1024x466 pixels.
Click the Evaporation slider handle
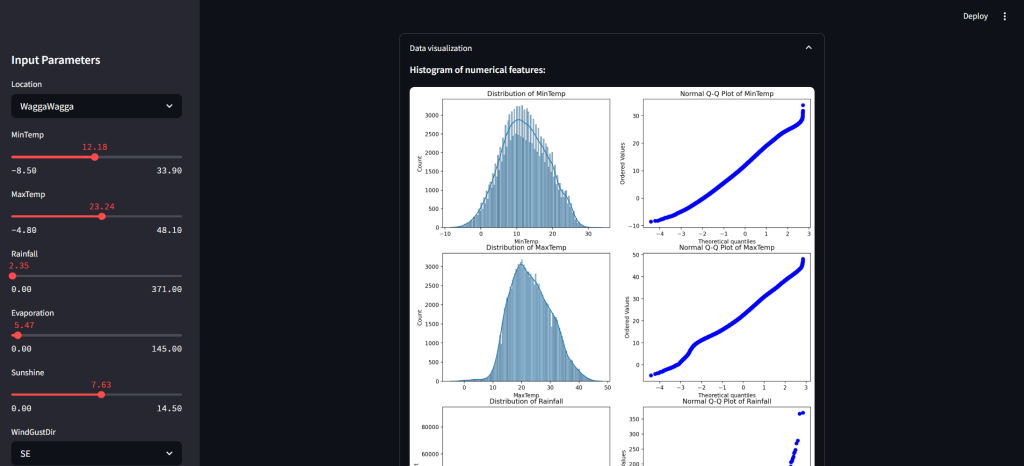[x=18, y=335]
